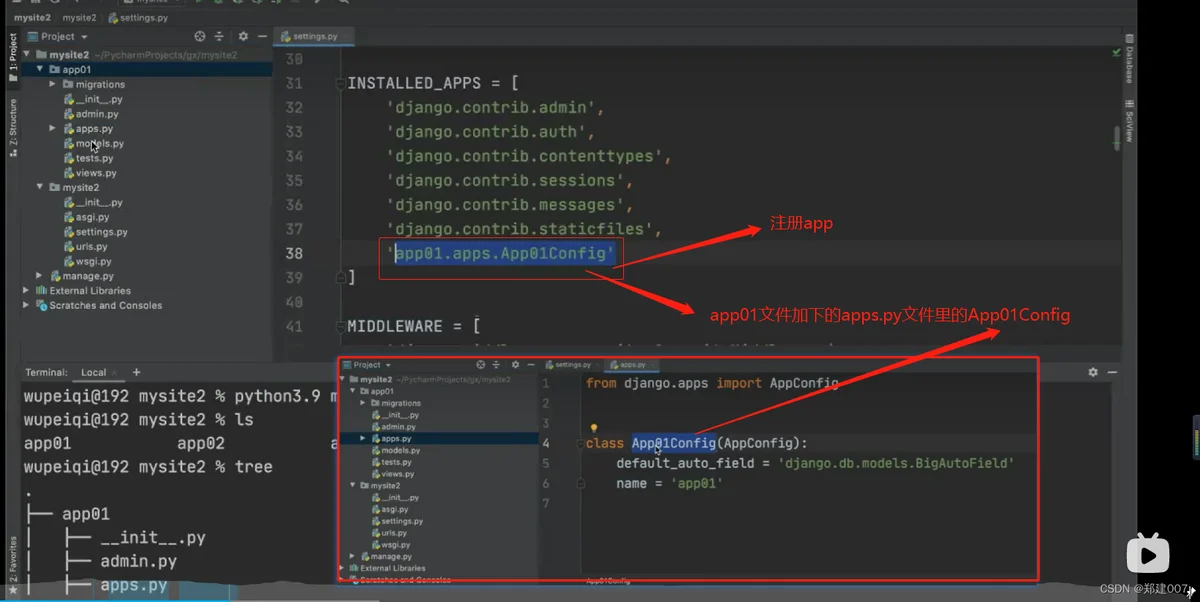Fold the INSTALLED_APPS block at line 31
The height and width of the screenshot is (602, 1200).
point(340,83)
